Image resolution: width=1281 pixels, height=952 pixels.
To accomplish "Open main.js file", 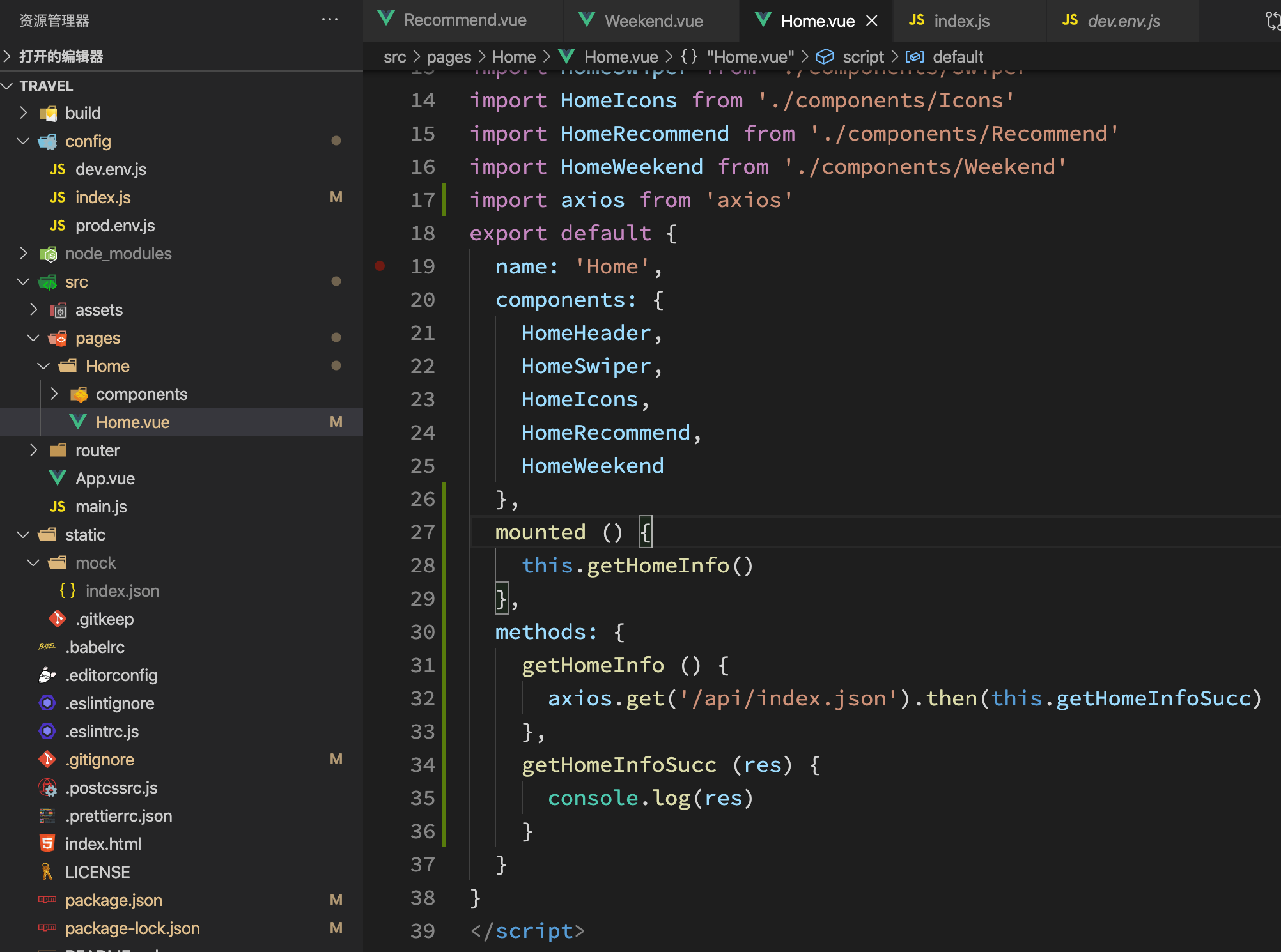I will pos(101,507).
